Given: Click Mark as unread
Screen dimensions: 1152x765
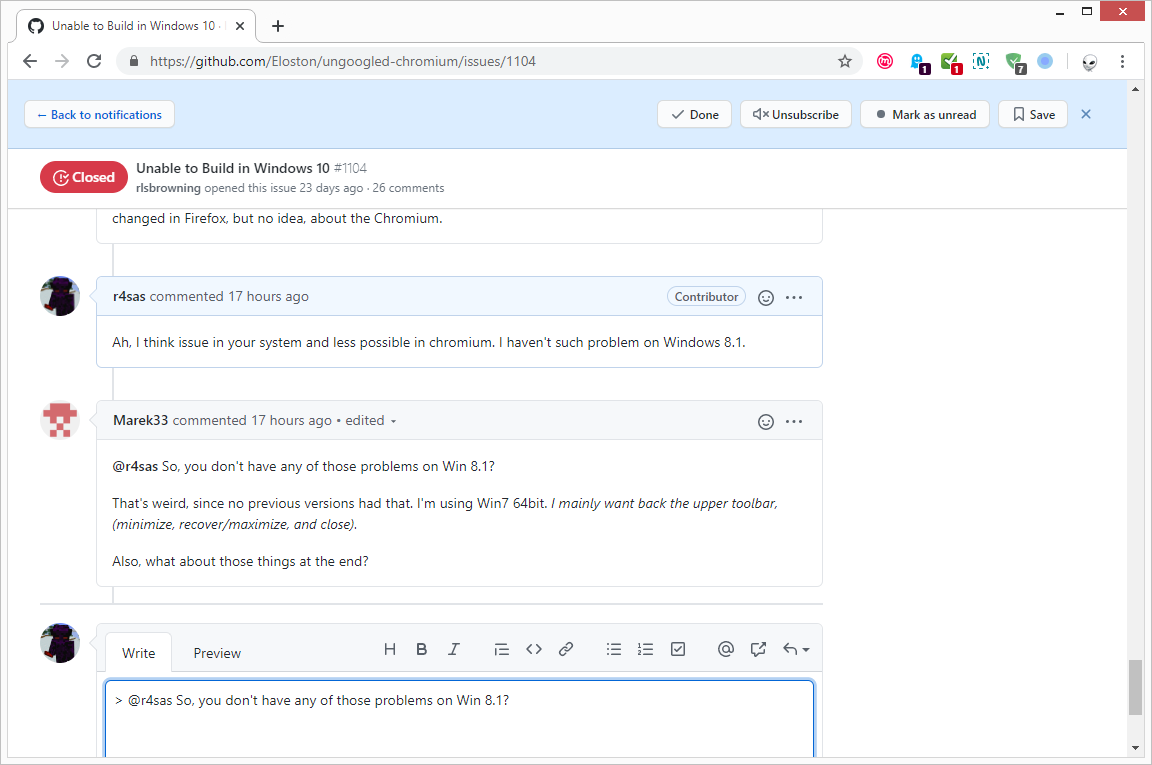Looking at the screenshot, I should point(925,115).
